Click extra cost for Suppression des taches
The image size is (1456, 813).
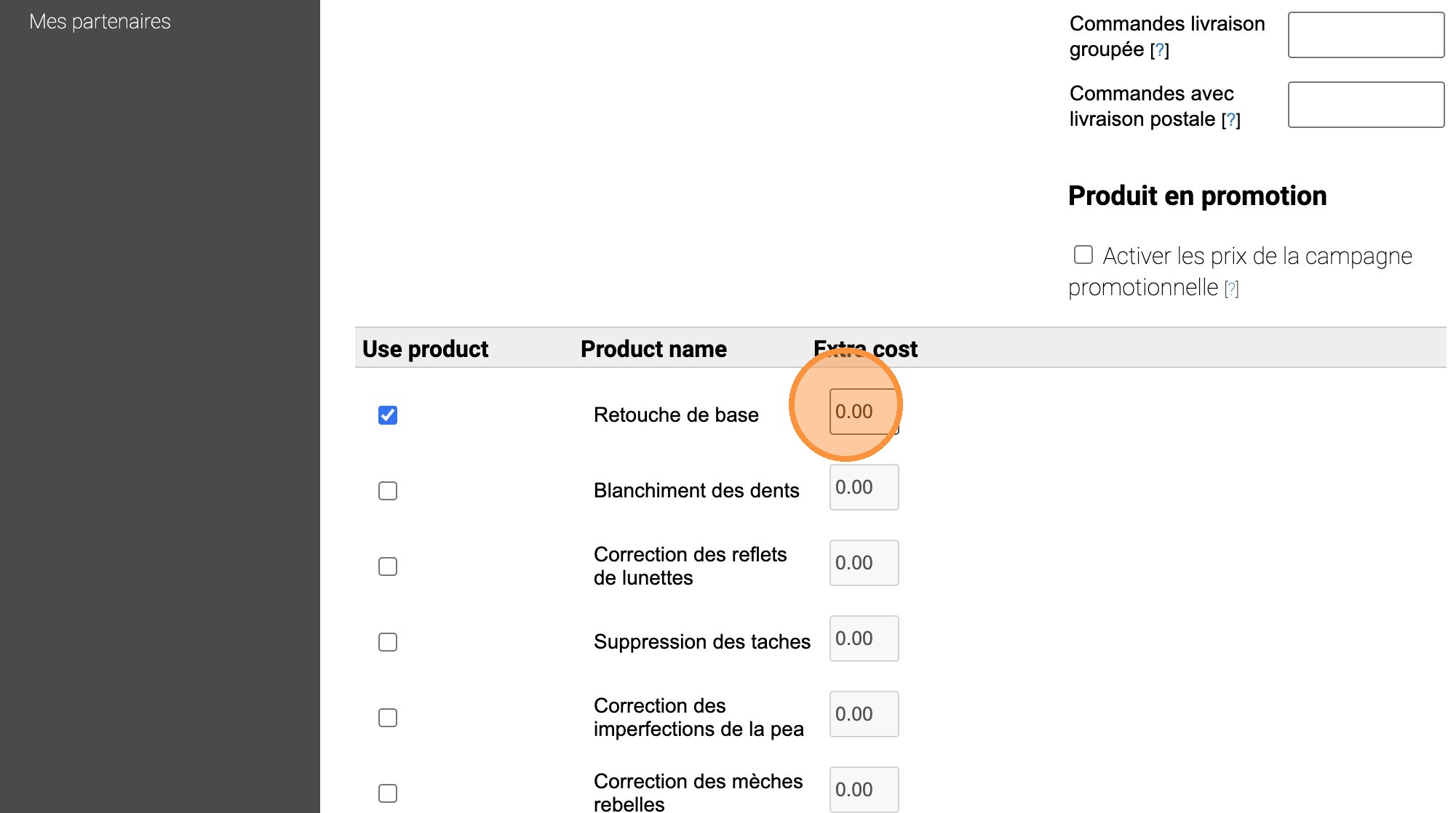[863, 638]
